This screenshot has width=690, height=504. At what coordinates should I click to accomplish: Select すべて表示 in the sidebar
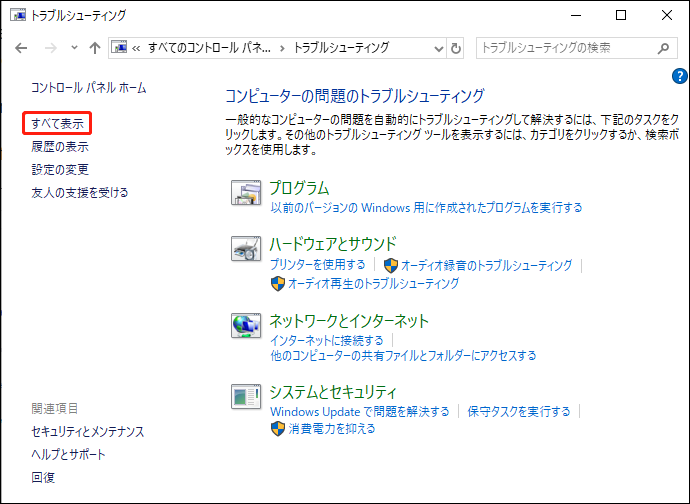tap(57, 124)
